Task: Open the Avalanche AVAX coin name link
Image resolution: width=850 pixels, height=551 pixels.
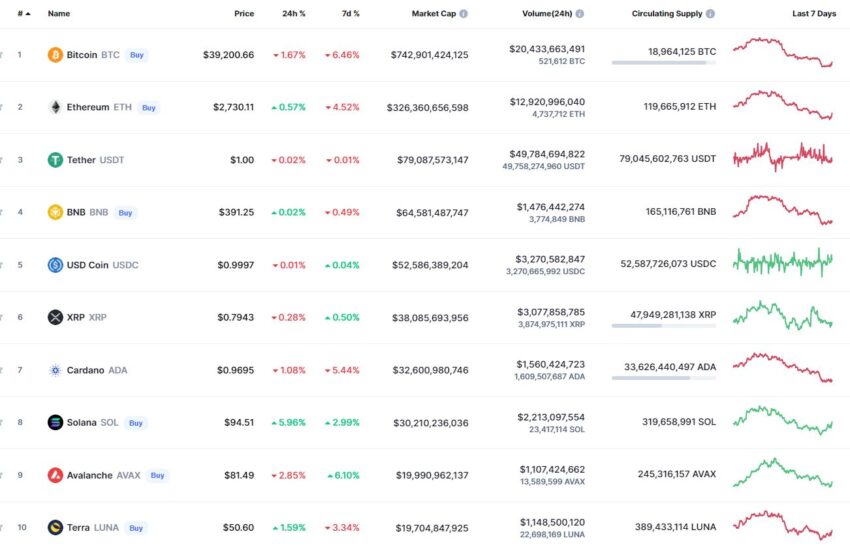Action: [x=104, y=475]
